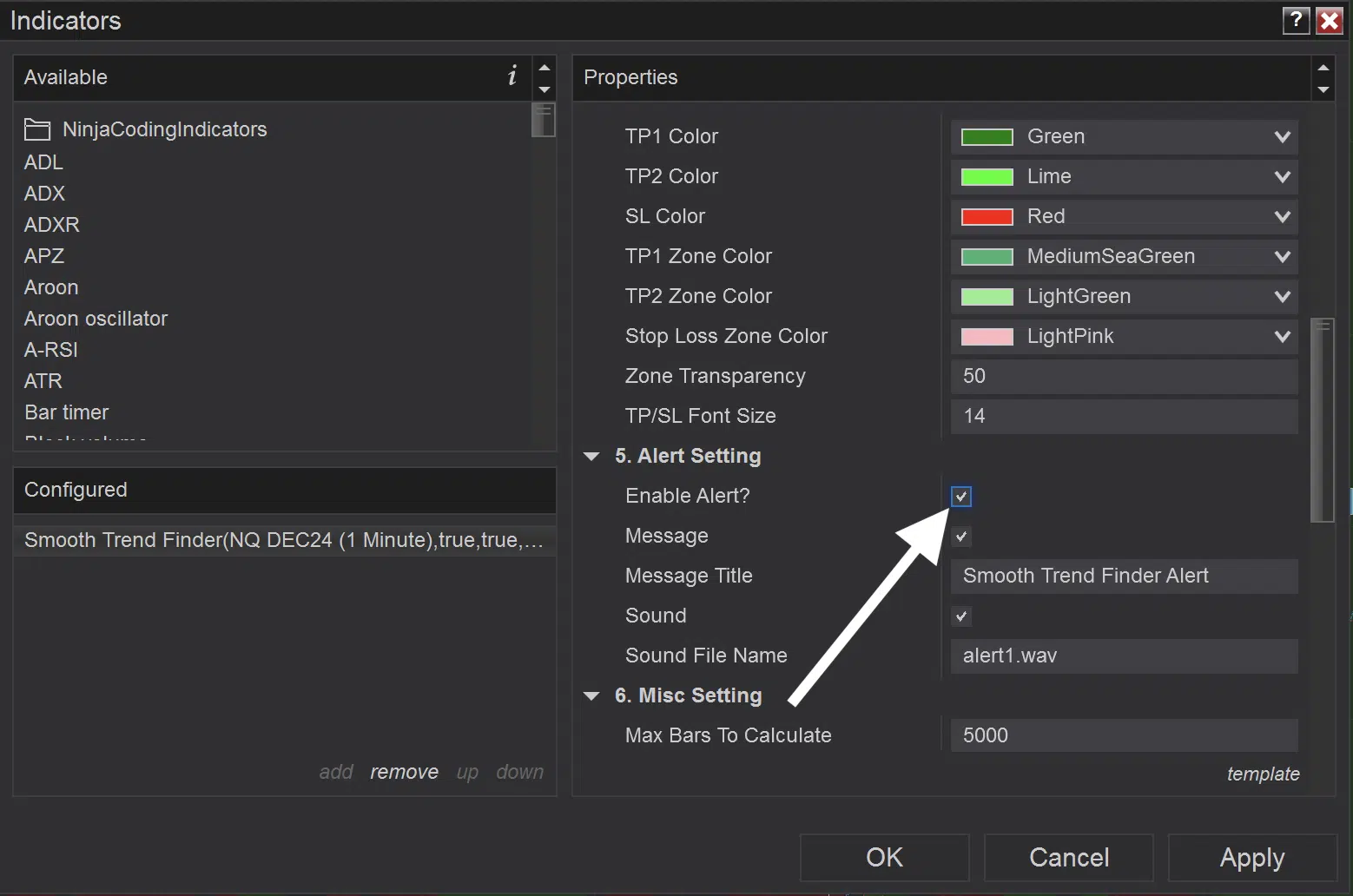The height and width of the screenshot is (896, 1353).
Task: Click the remove link
Action: 404,772
